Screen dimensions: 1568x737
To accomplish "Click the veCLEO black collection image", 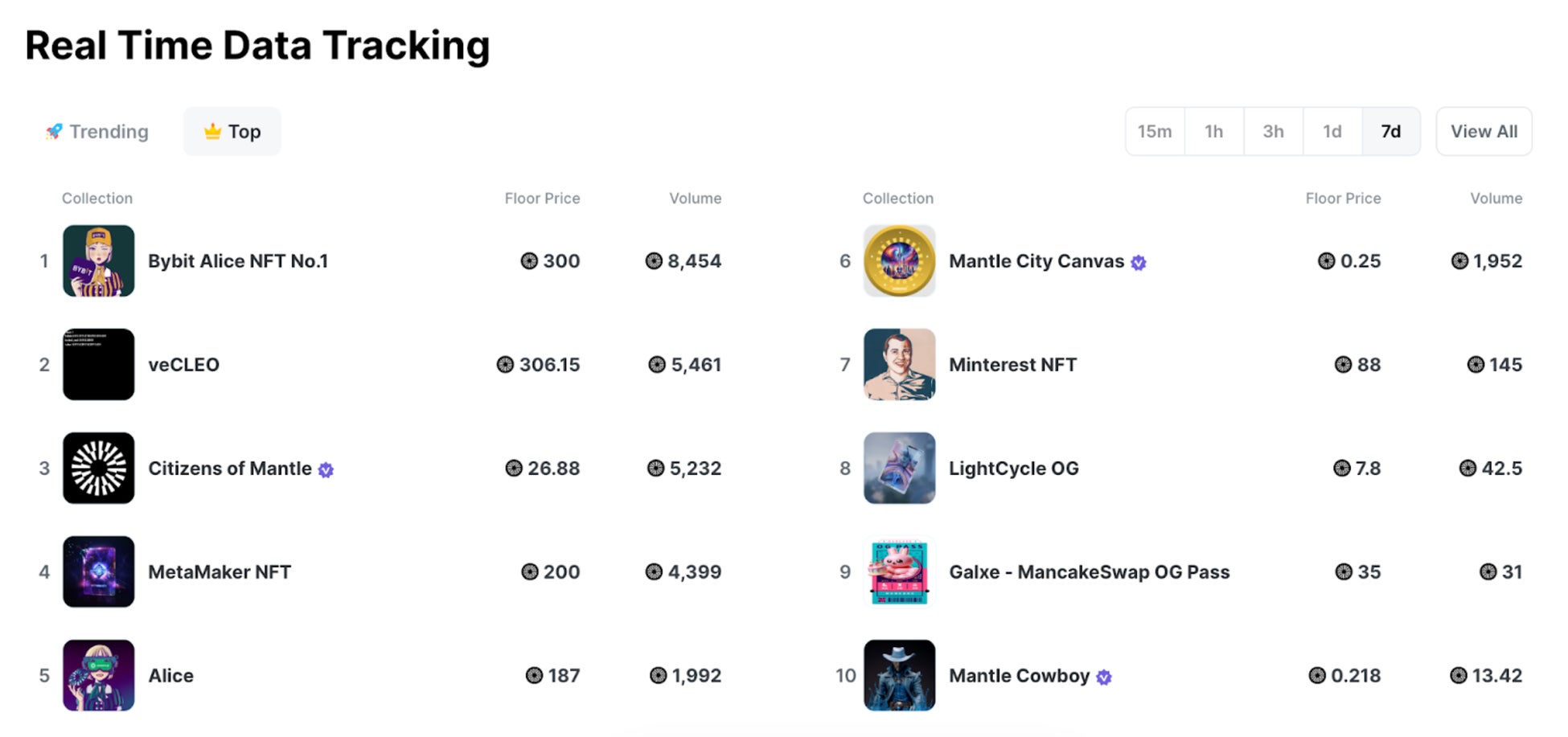I will point(98,364).
